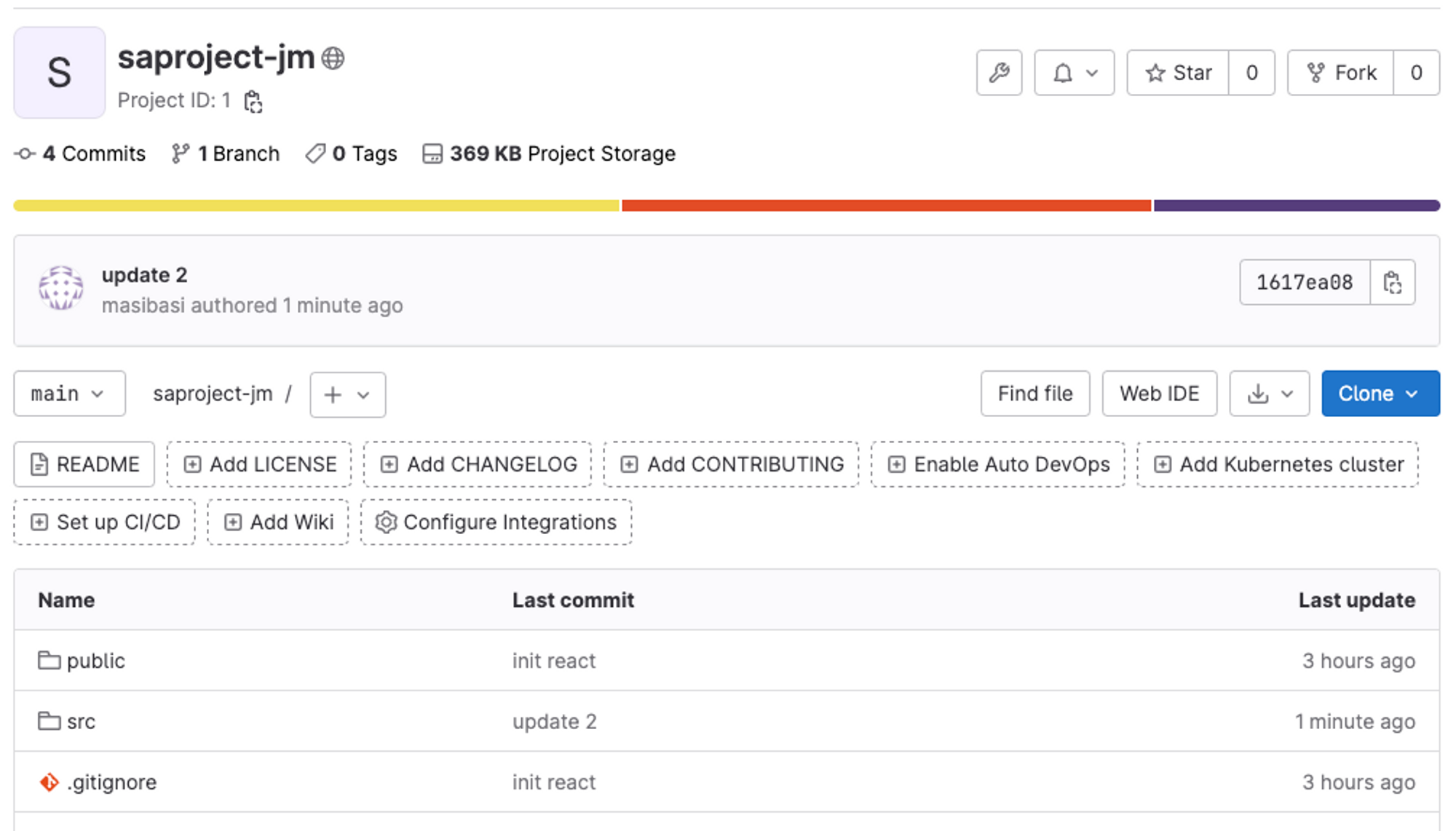The image size is (1456, 831).
Task: Click the yellow language bar segment
Action: [x=316, y=206]
